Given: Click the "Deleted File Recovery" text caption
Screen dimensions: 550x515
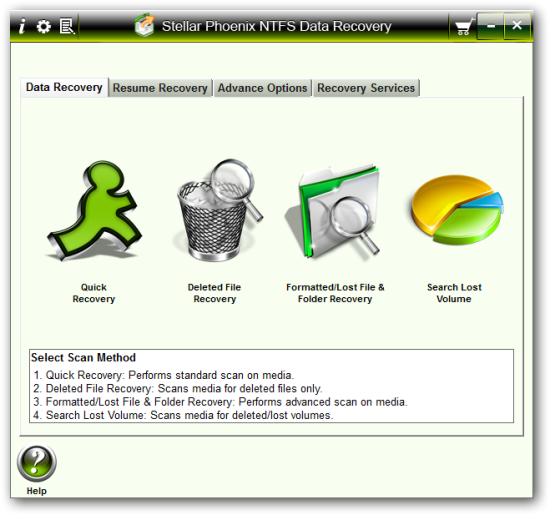Looking at the screenshot, I should [214, 293].
